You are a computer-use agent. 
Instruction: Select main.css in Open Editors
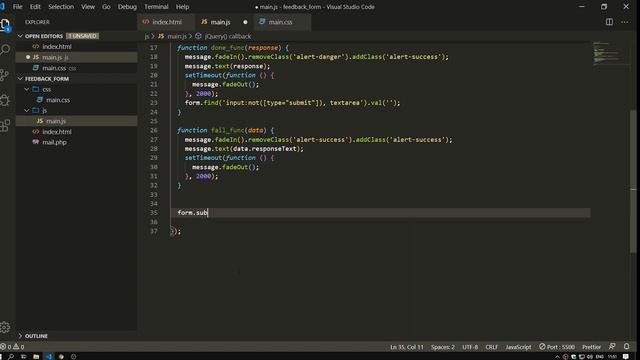coord(76,68)
